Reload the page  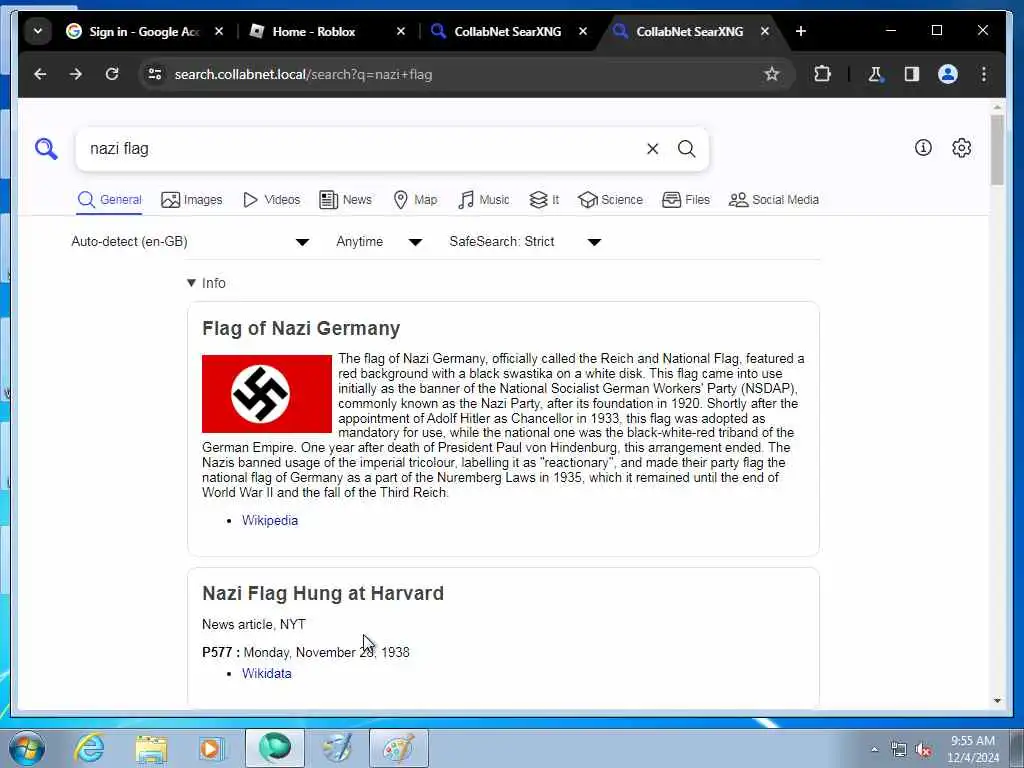(x=112, y=74)
